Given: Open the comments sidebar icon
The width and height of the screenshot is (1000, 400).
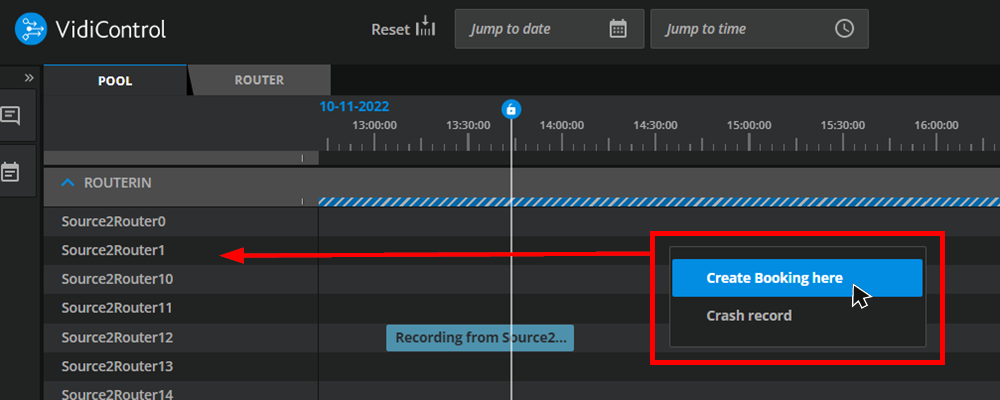Looking at the screenshot, I should 11,116.
